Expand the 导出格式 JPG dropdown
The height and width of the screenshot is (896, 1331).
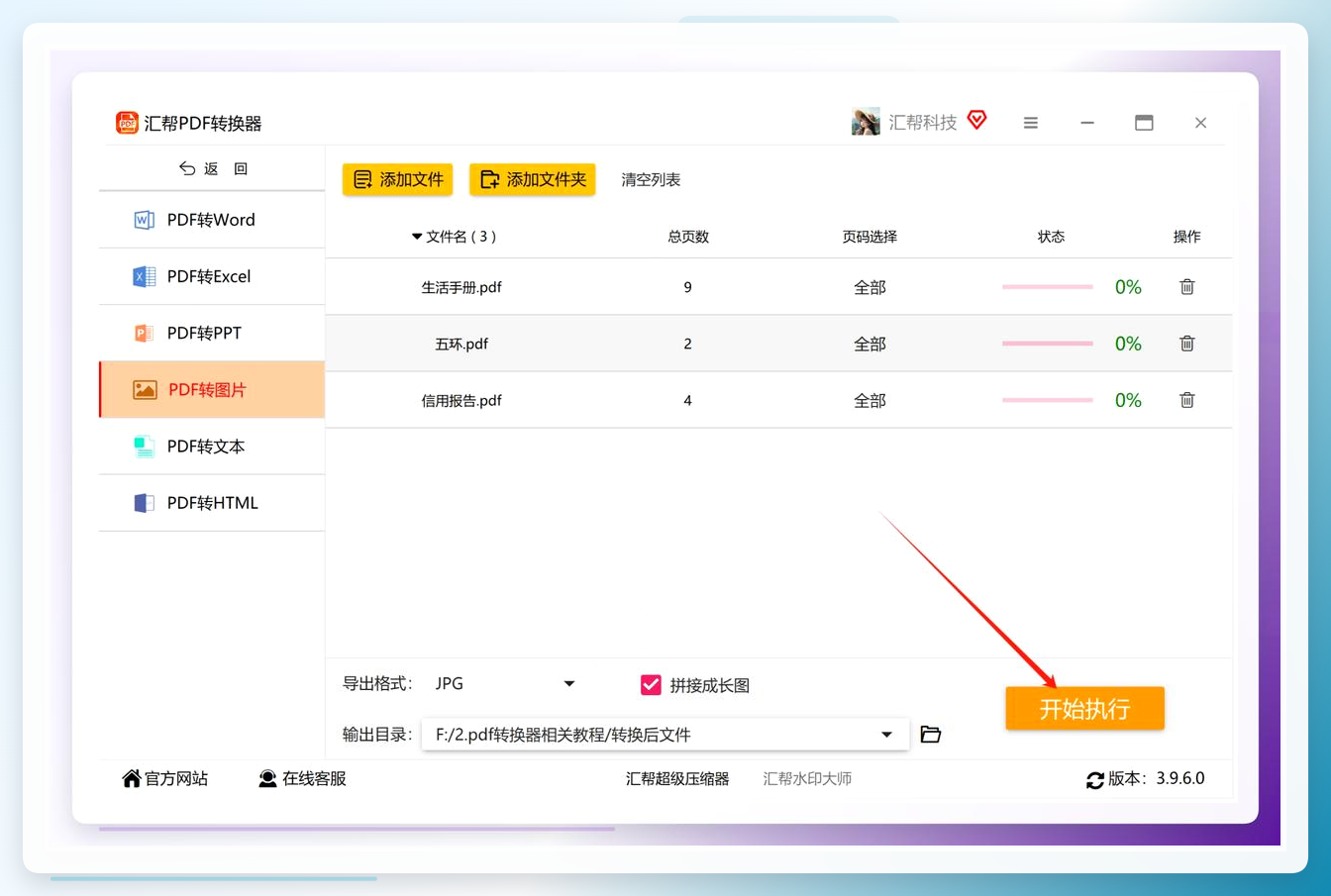click(x=505, y=683)
